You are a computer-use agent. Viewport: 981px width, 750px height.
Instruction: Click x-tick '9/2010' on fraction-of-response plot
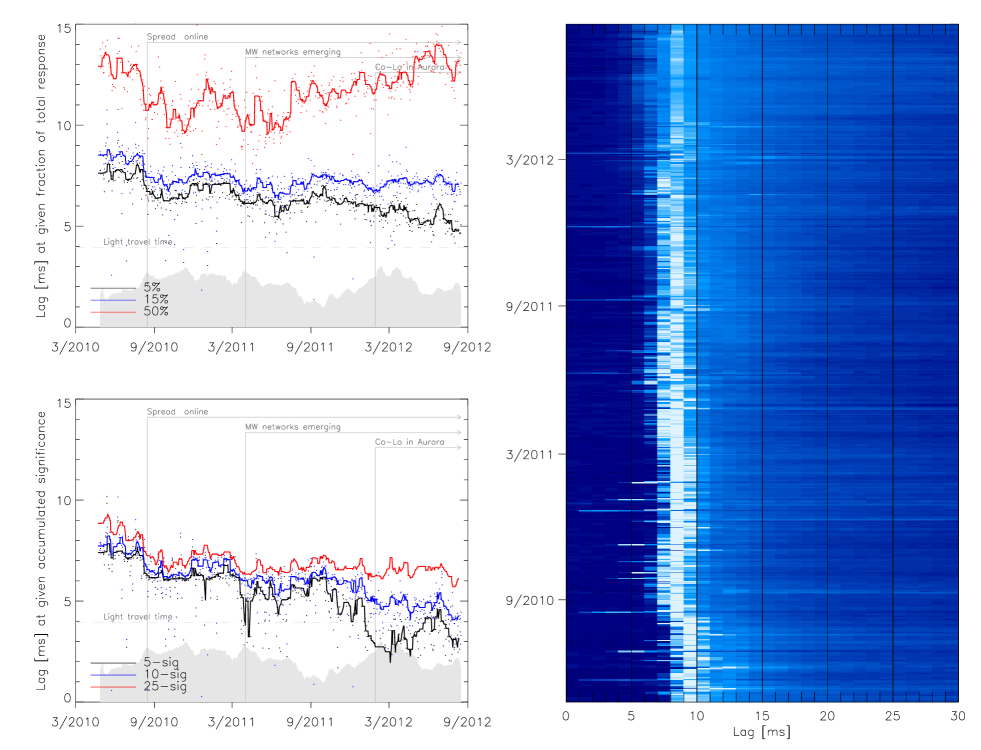[154, 347]
